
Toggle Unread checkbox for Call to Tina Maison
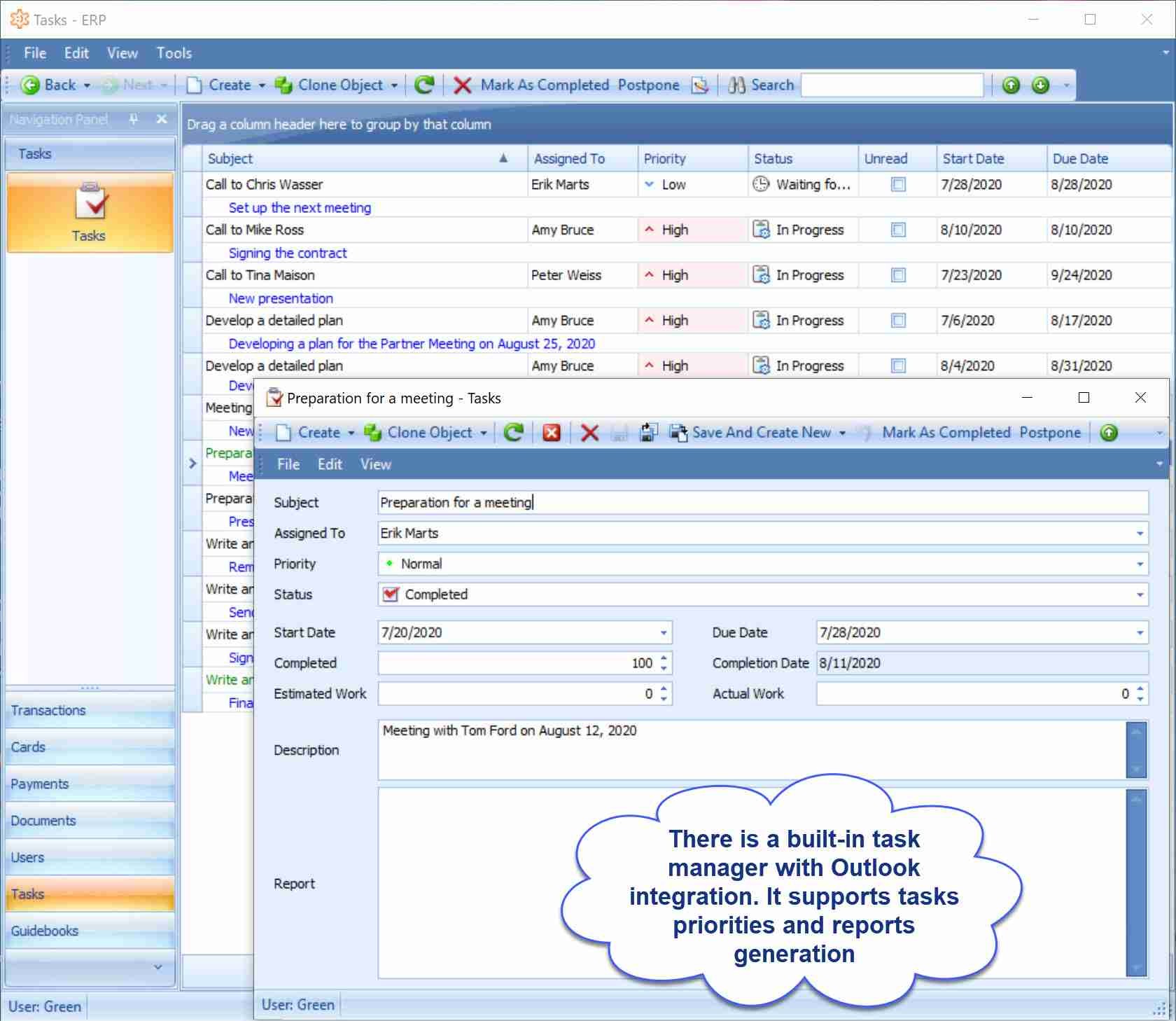click(x=898, y=275)
